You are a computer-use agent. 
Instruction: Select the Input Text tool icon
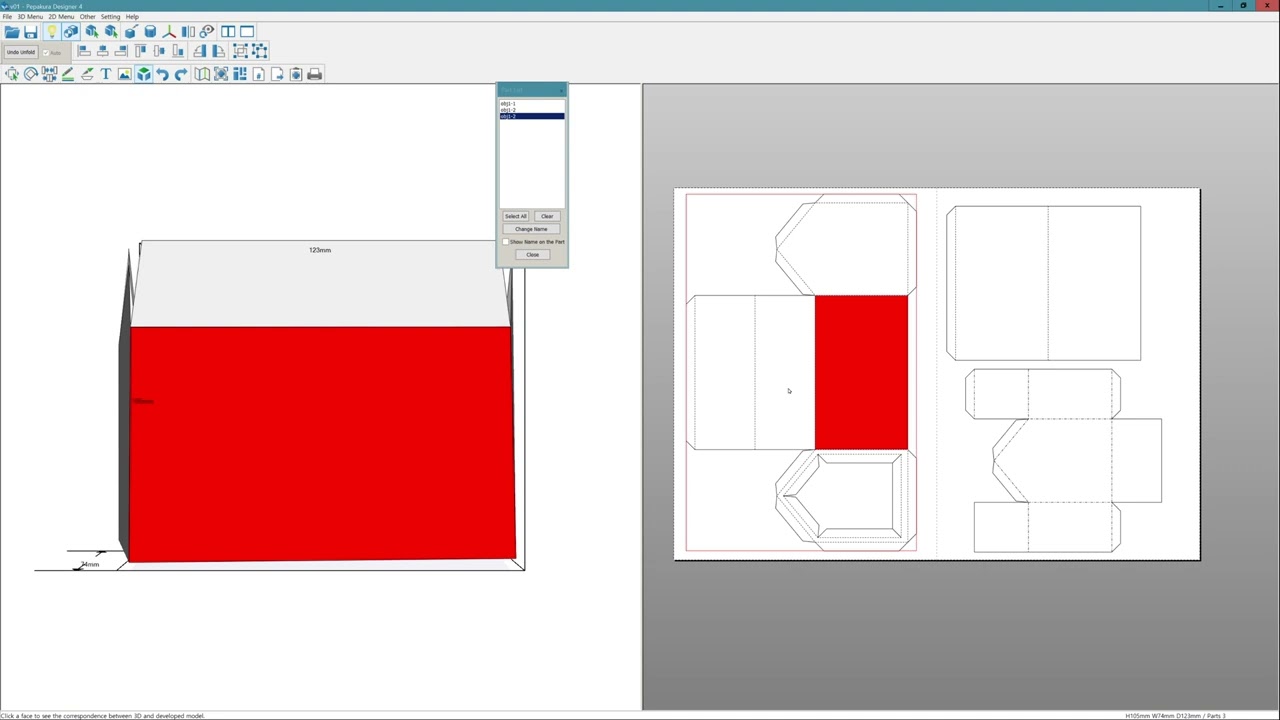click(x=106, y=74)
